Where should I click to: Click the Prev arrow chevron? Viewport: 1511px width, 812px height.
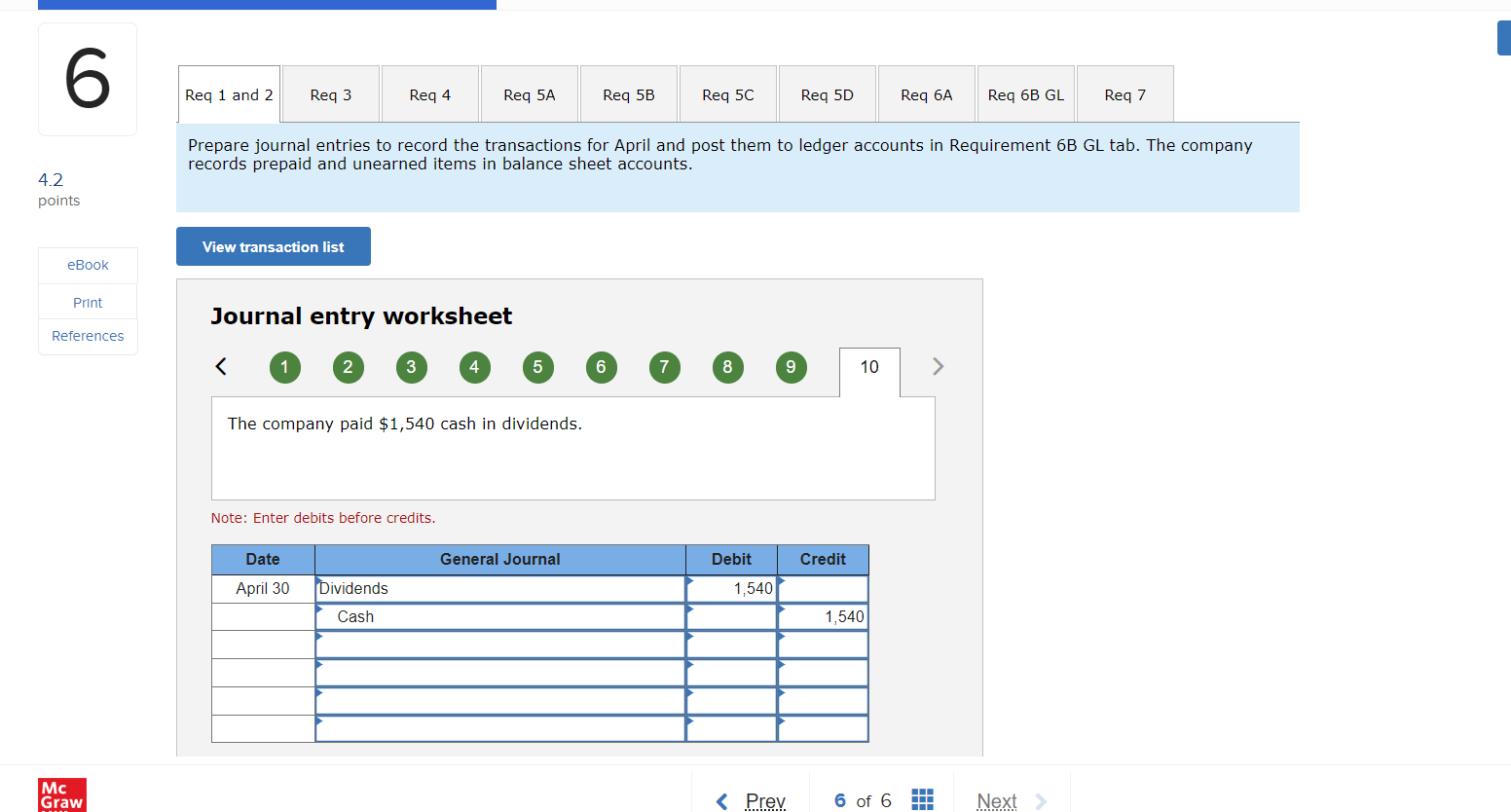(720, 800)
